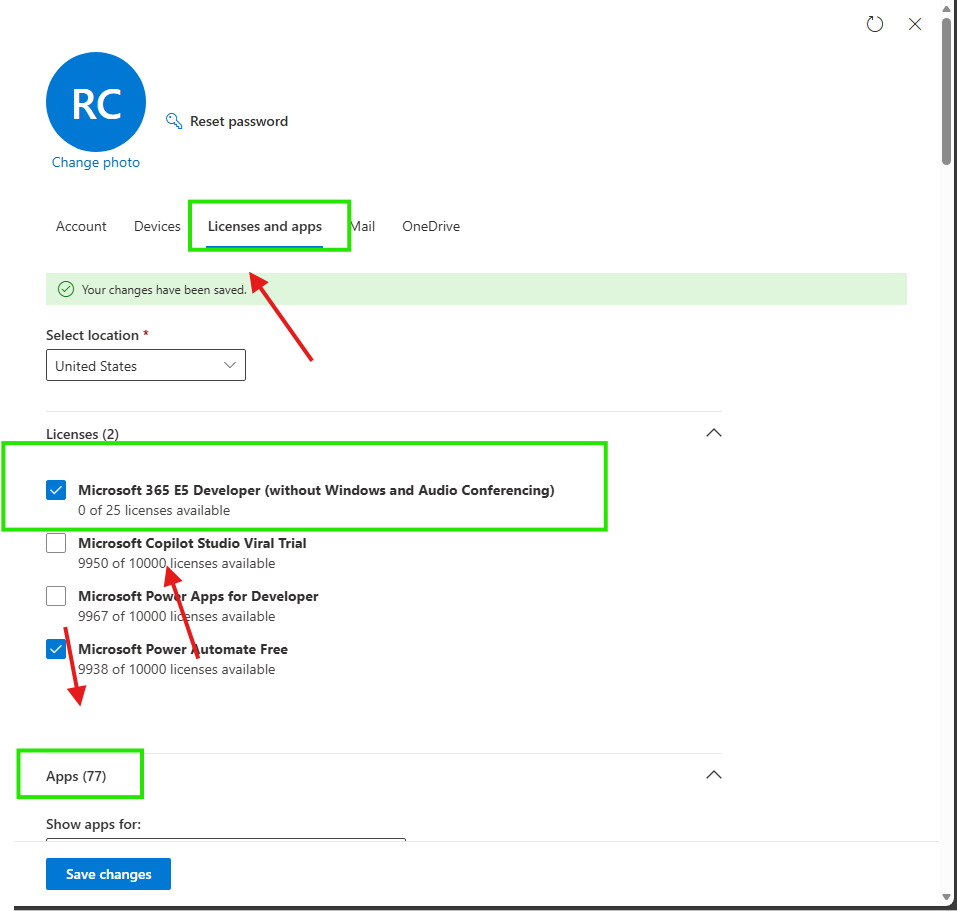Select the Licenses and apps tab
This screenshot has height=911, width=957.
click(264, 226)
